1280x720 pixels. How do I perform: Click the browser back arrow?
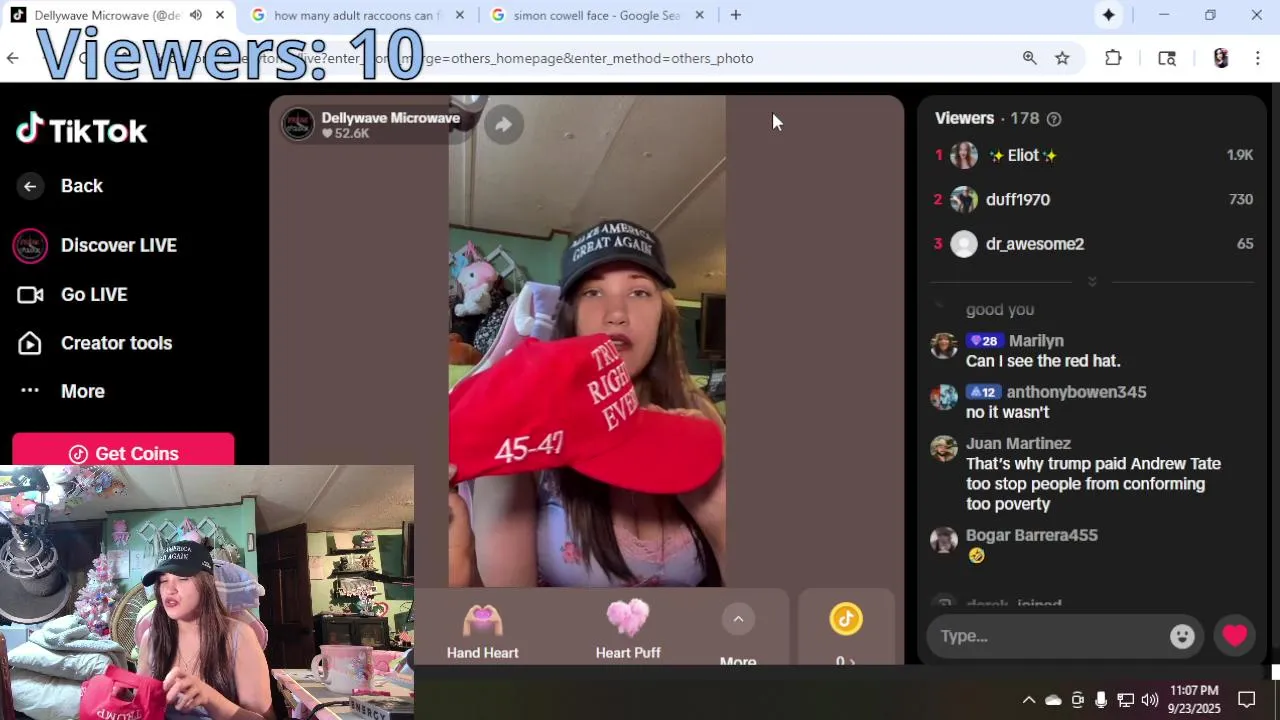(x=12, y=58)
